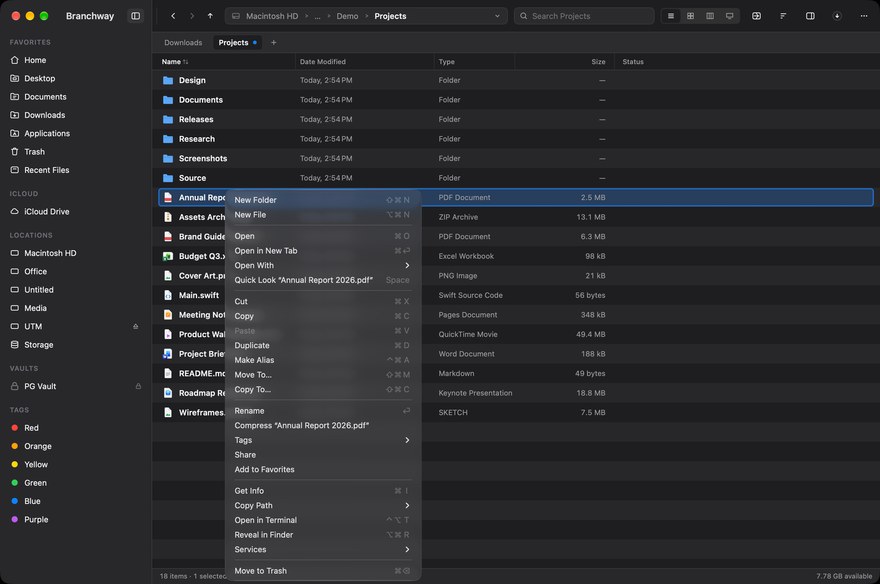
Task: Choose Duplicate in the context menu
Action: coord(323,346)
